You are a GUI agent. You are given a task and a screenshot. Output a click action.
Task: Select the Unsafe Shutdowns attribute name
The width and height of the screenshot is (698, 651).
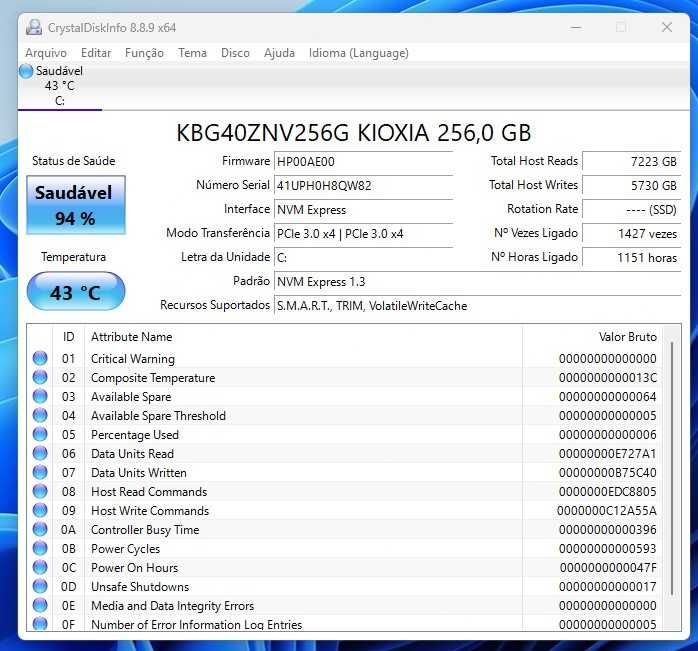[140, 587]
